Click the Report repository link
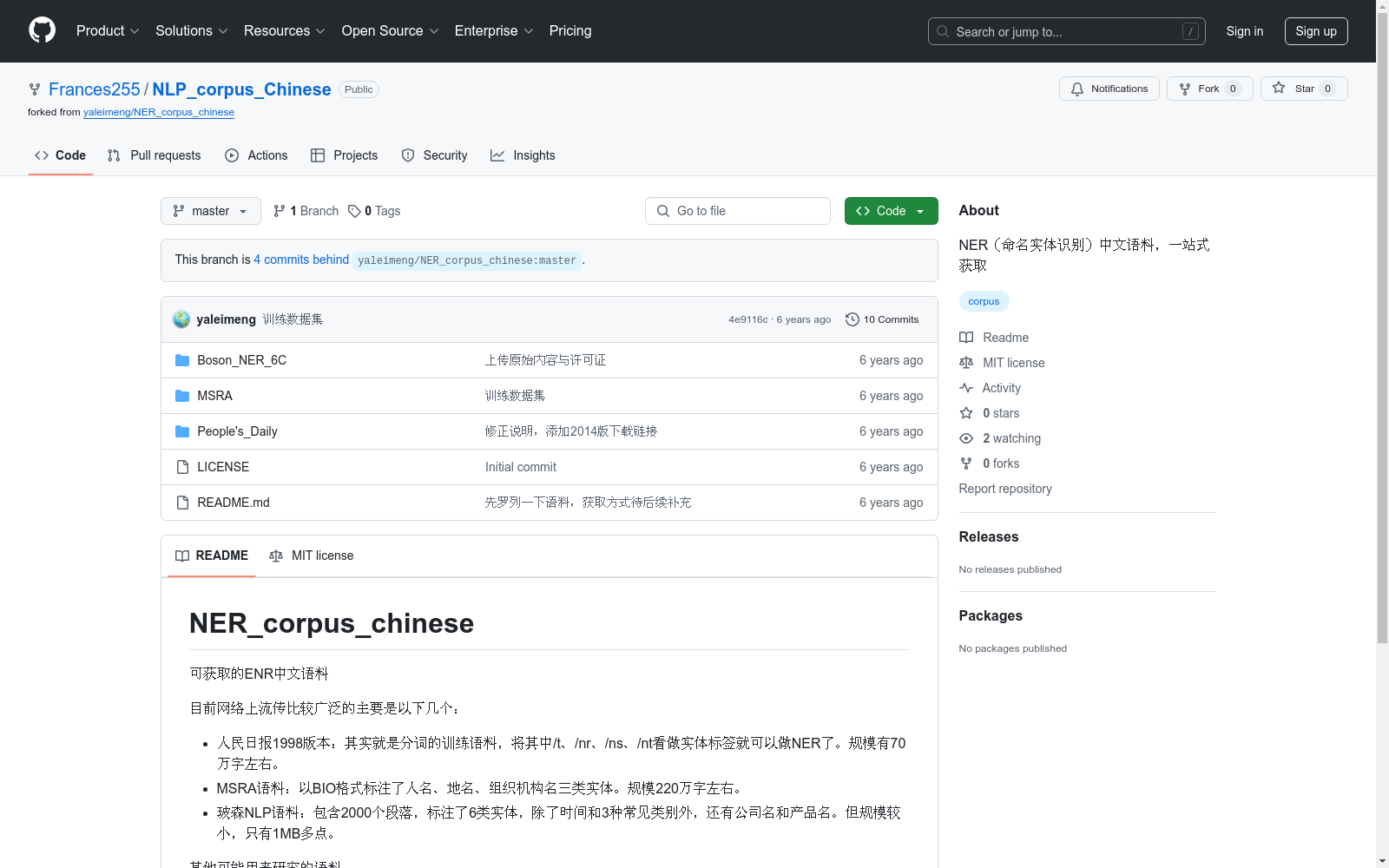1389x868 pixels. [x=1005, y=489]
